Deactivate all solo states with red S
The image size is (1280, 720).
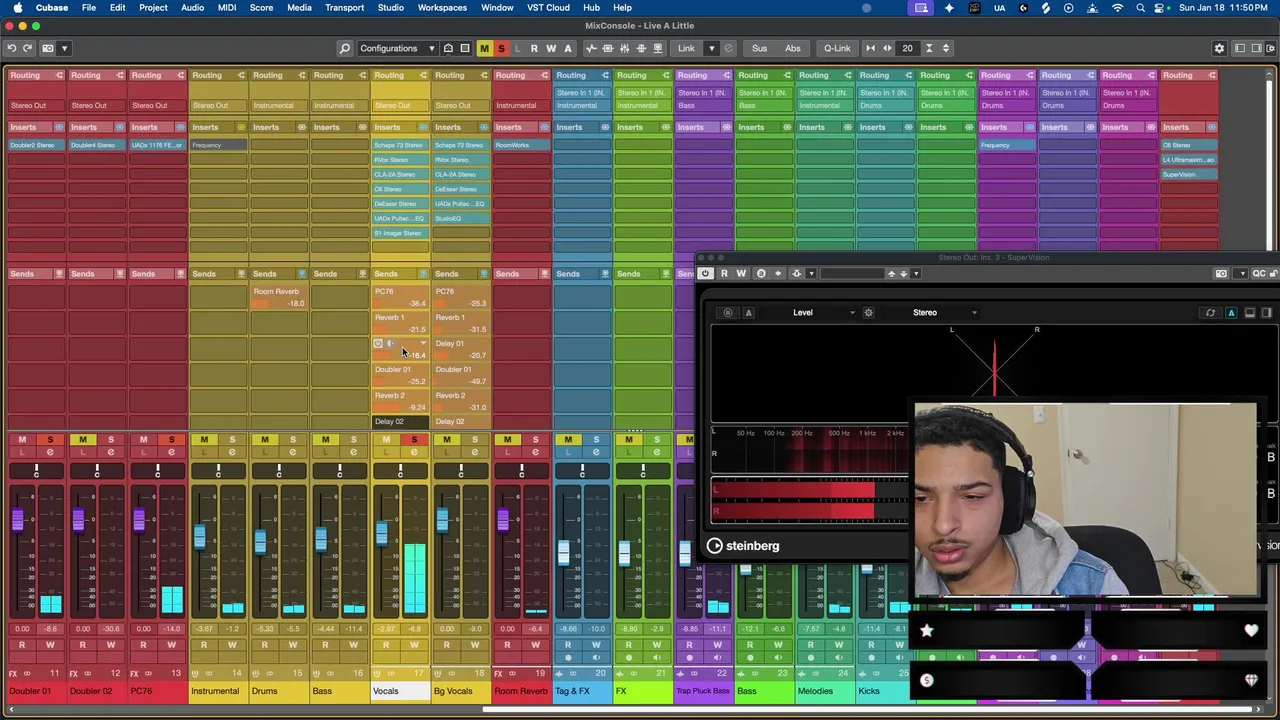(x=501, y=48)
